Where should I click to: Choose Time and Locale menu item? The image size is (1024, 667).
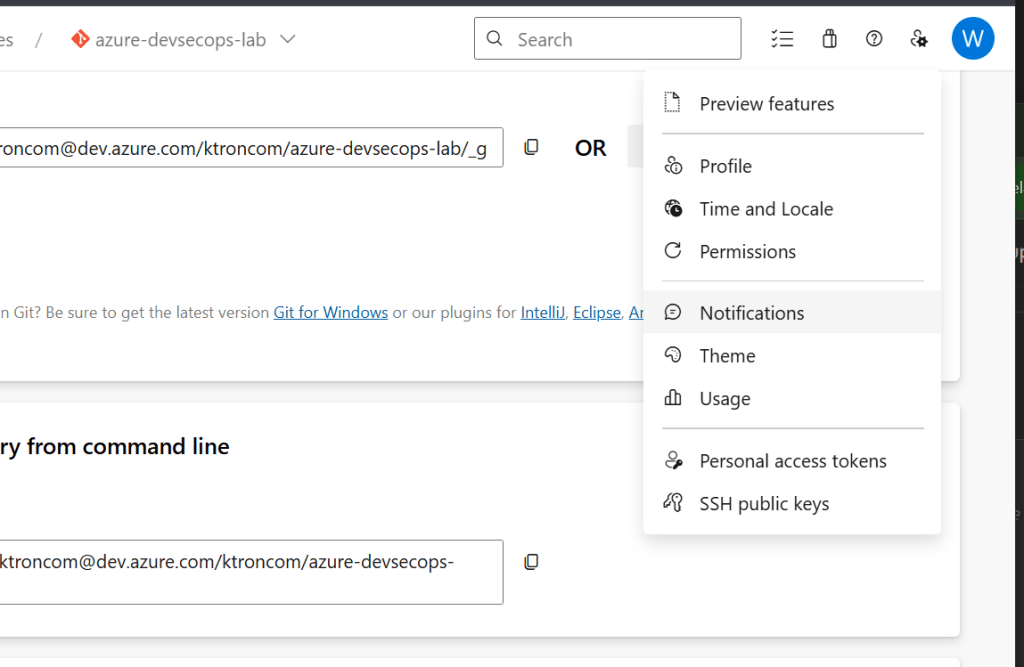pyautogui.click(x=766, y=209)
